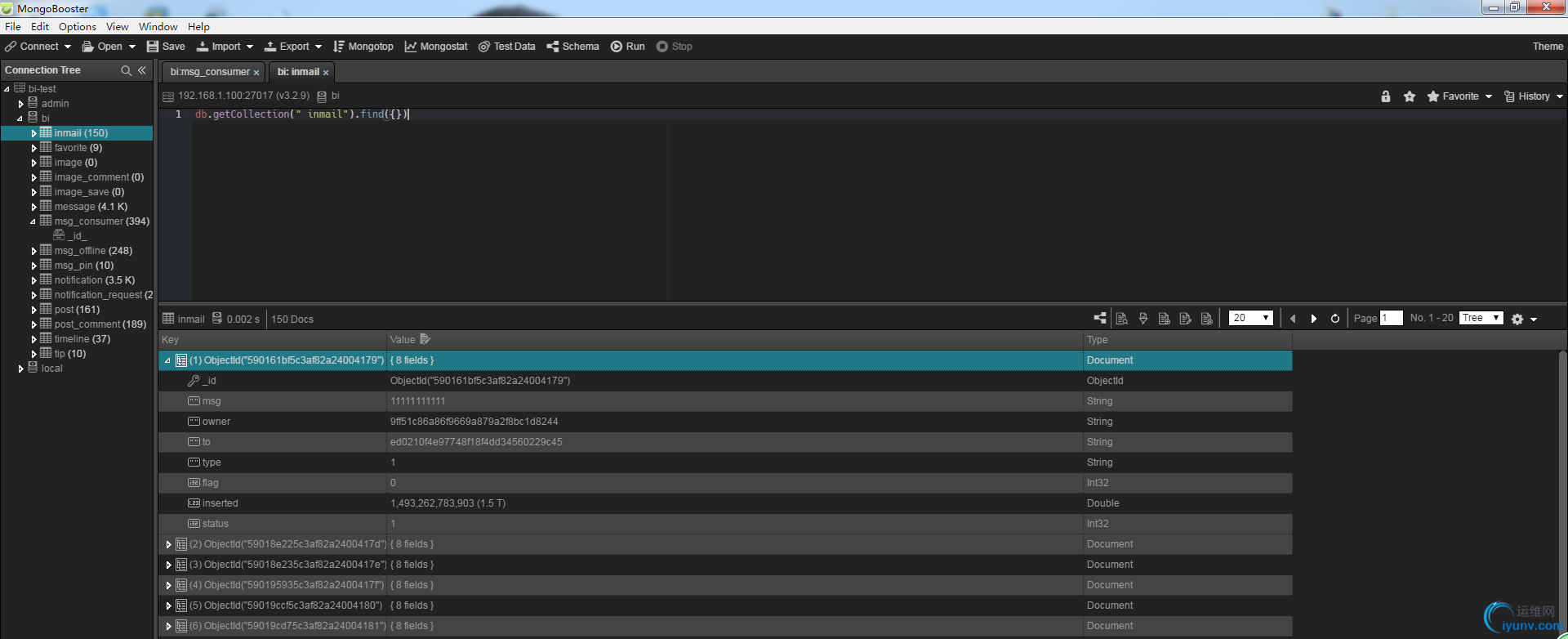Click the Export toolbar button
Viewport: 1568px width, 639px height.
tap(287, 47)
